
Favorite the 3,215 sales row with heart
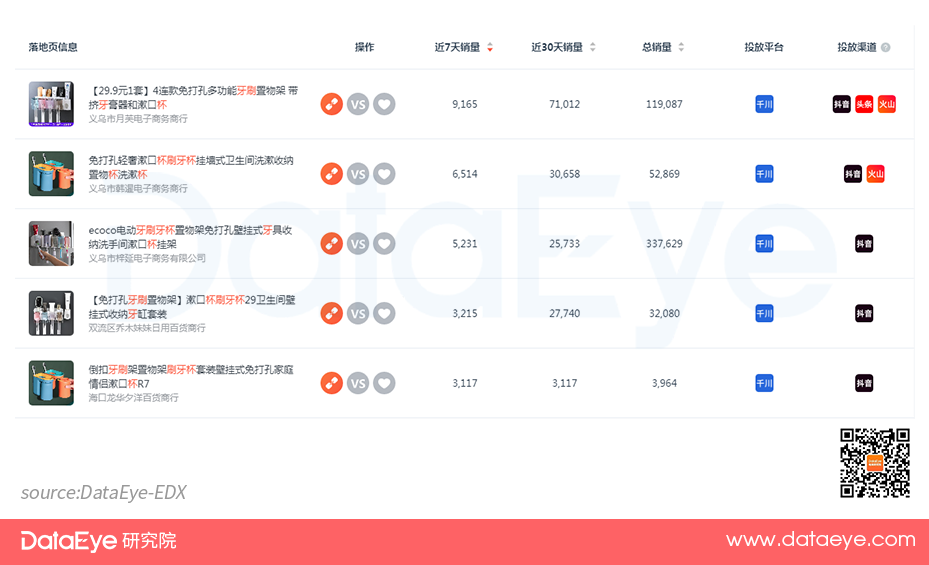pos(384,313)
